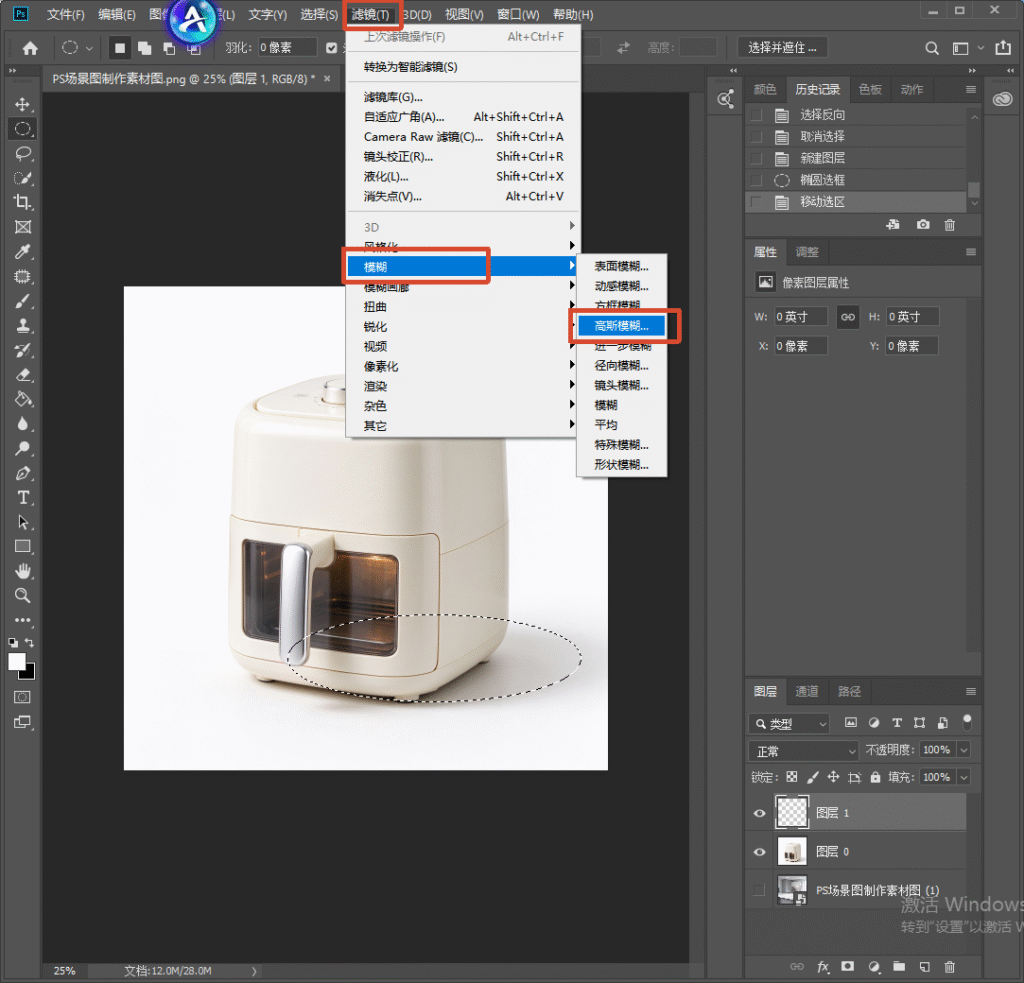Hide 图层 1 layer visibility
This screenshot has width=1024, height=983.
760,813
